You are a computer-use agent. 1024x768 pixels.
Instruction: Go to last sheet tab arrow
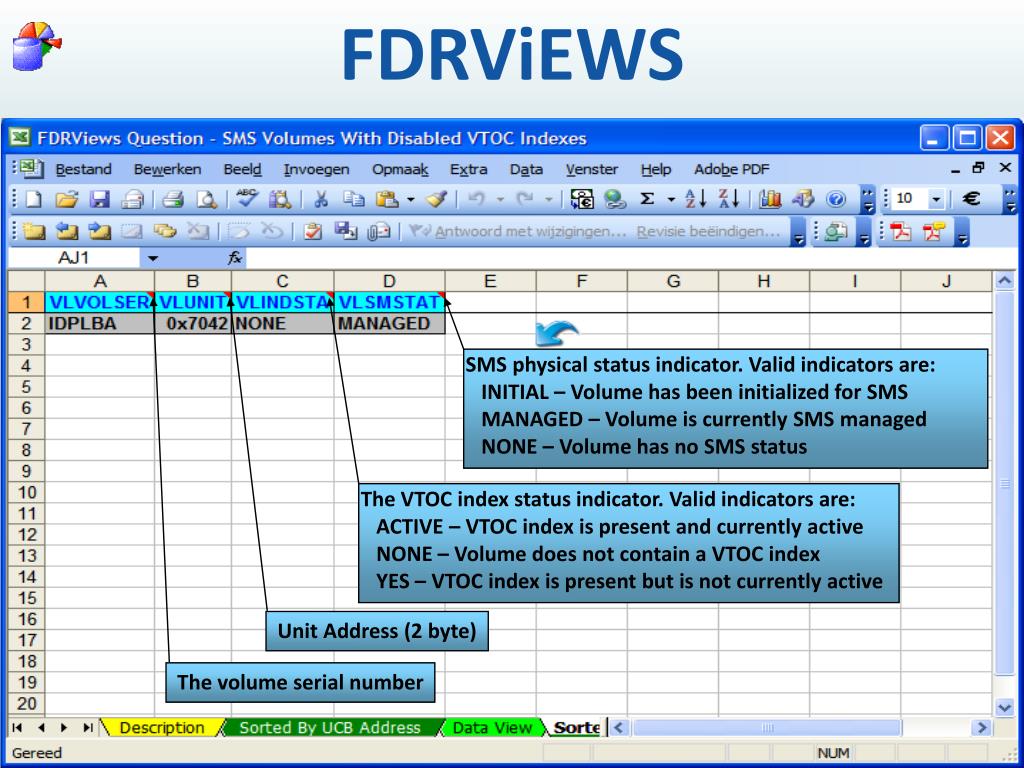point(88,728)
